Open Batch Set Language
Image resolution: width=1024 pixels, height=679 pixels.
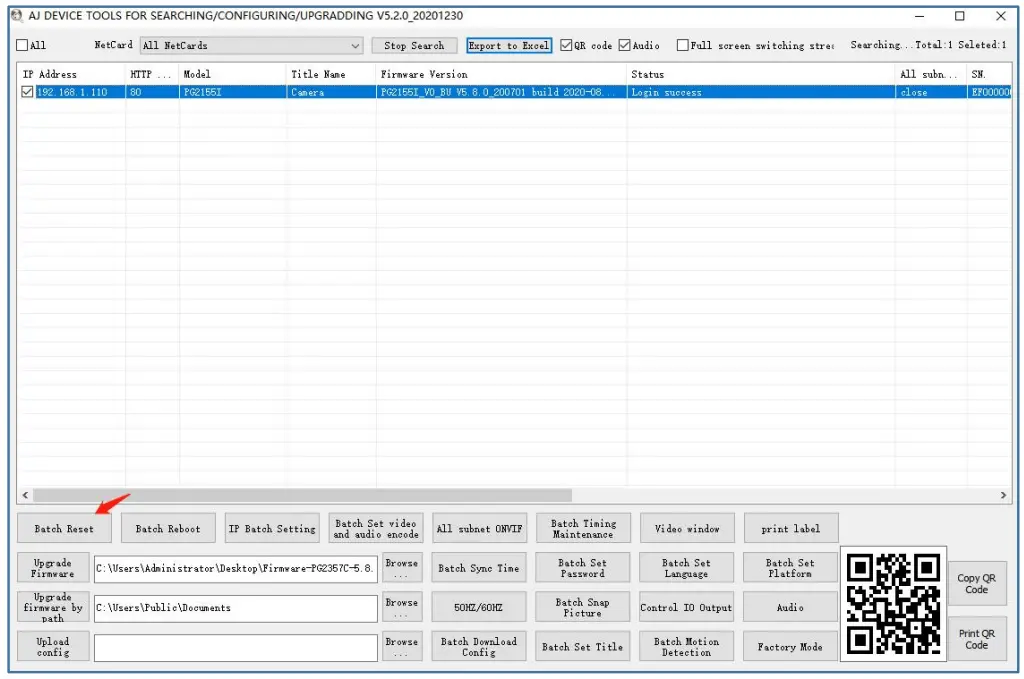(686, 568)
